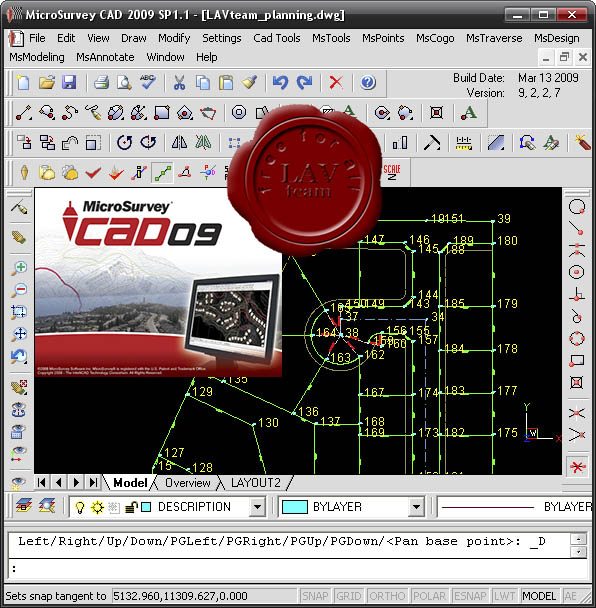Image resolution: width=596 pixels, height=608 pixels.
Task: Switch to the Overview tab
Action: click(x=188, y=483)
